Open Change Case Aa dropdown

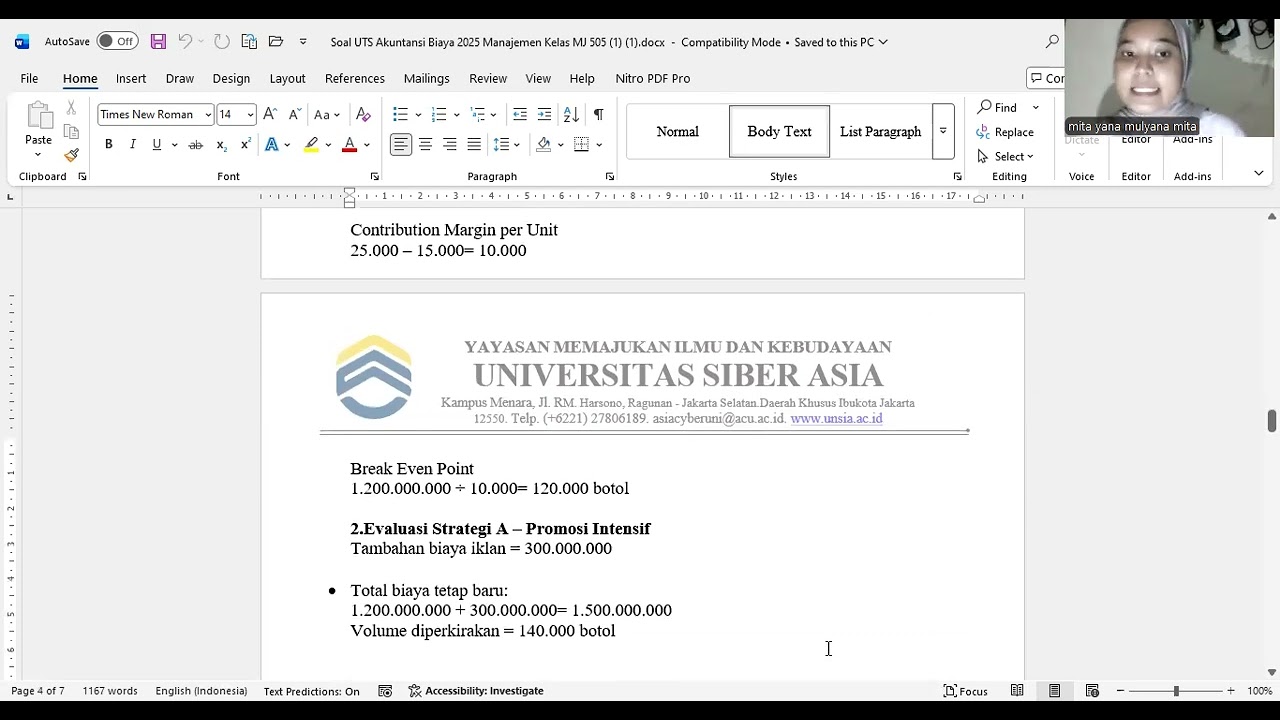[x=327, y=115]
